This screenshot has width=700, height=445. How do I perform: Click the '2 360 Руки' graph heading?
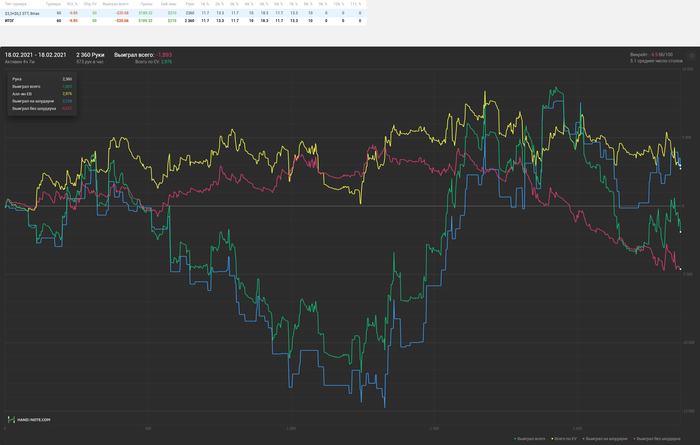point(90,55)
